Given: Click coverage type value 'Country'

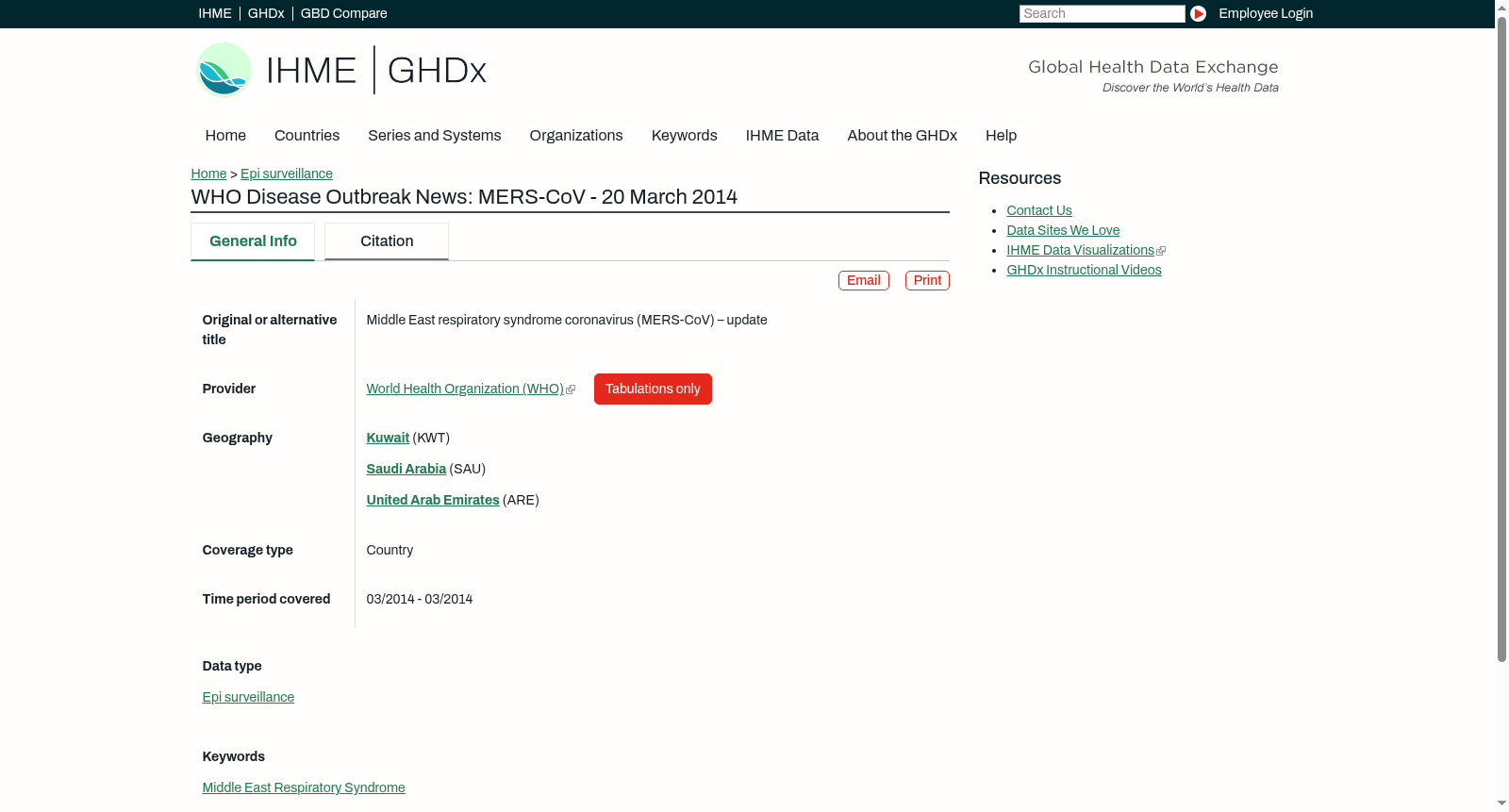Looking at the screenshot, I should point(390,550).
